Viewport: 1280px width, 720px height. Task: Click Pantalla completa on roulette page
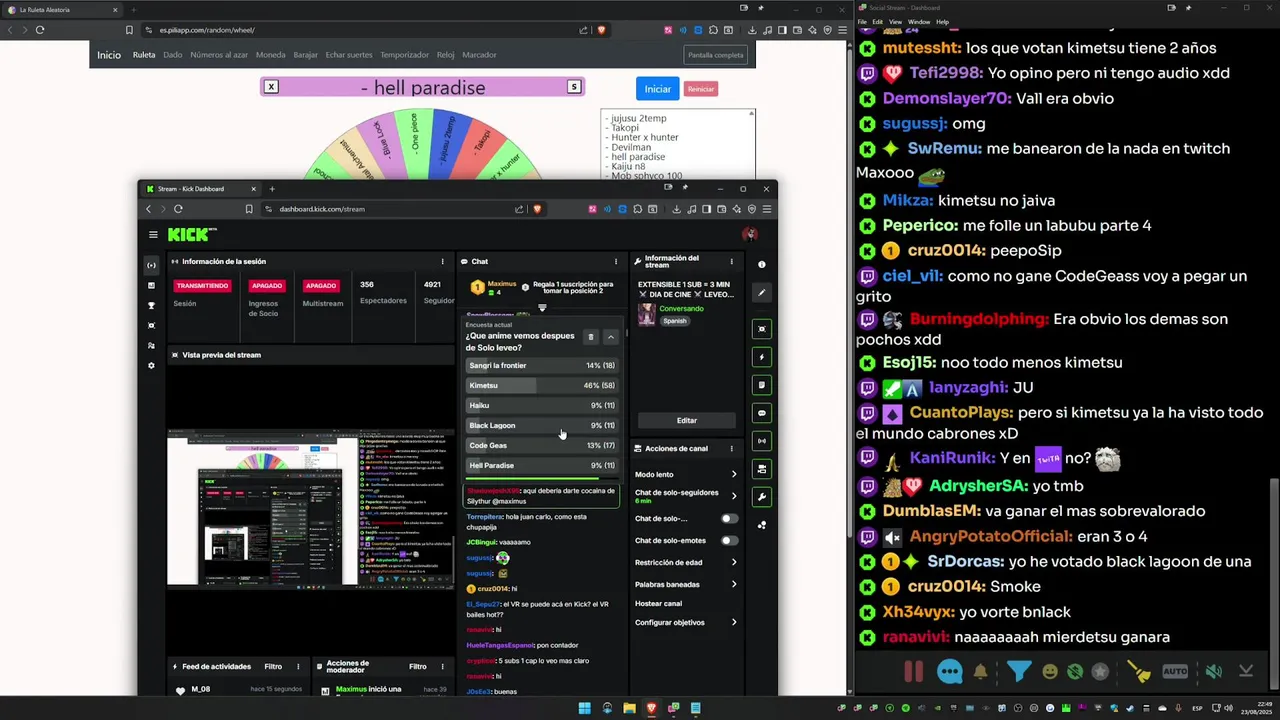(716, 55)
